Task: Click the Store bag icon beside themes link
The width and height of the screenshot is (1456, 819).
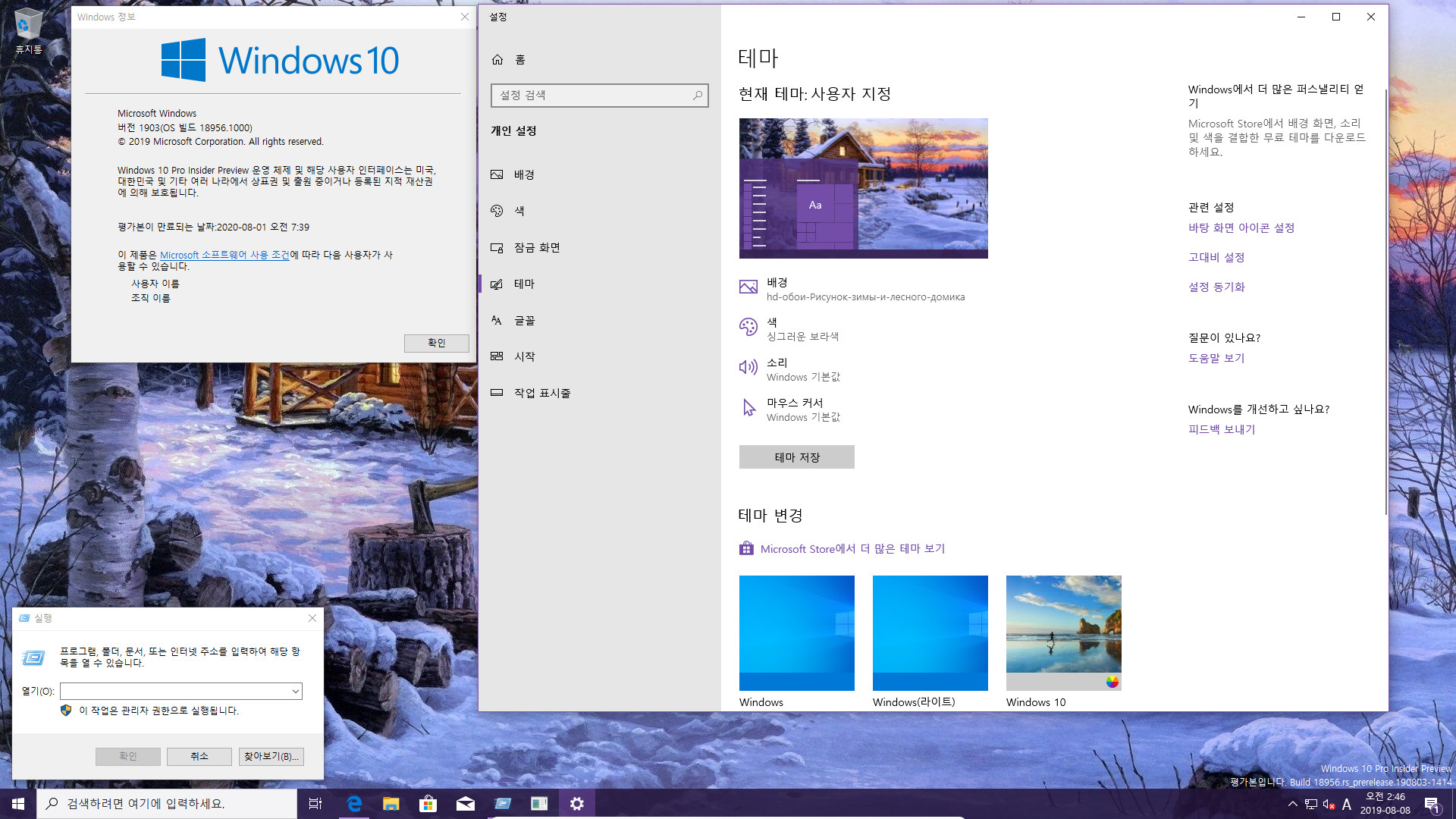Action: tap(747, 548)
